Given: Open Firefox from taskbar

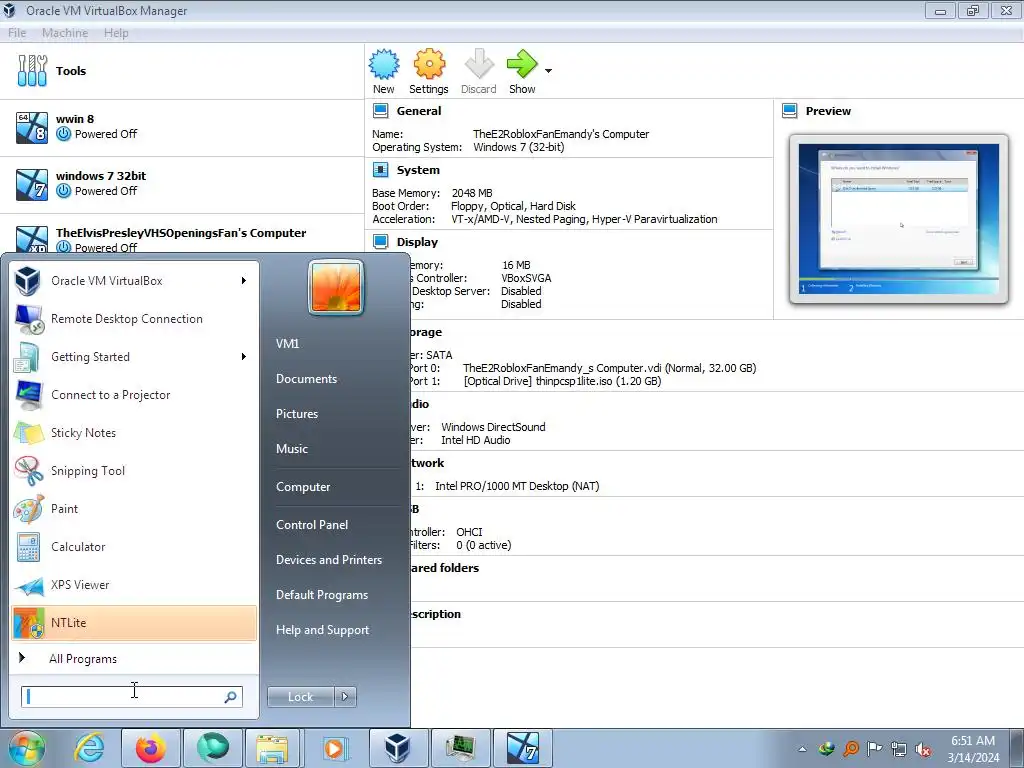Looking at the screenshot, I should (150, 748).
